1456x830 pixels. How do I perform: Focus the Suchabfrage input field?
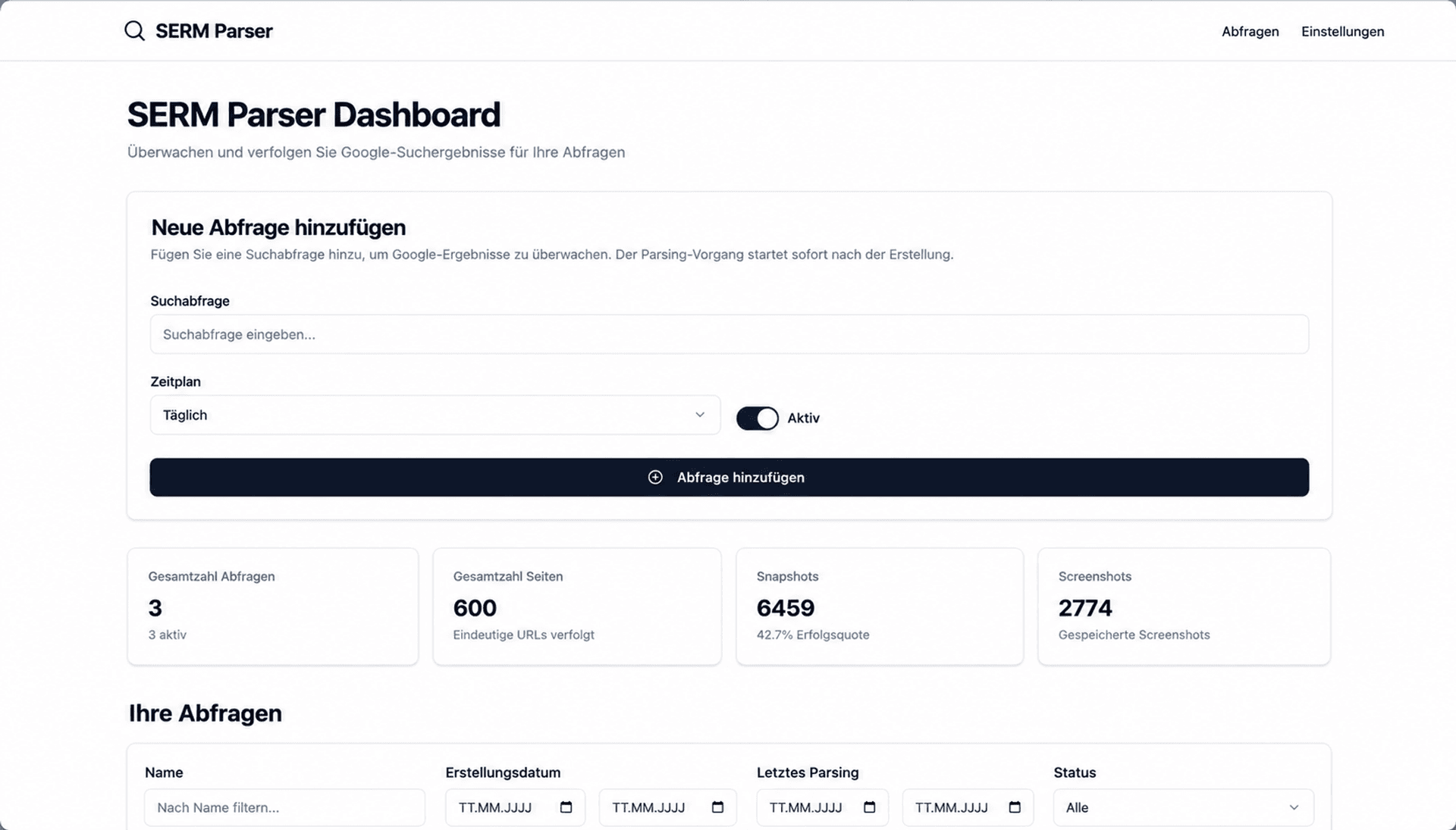[729, 334]
